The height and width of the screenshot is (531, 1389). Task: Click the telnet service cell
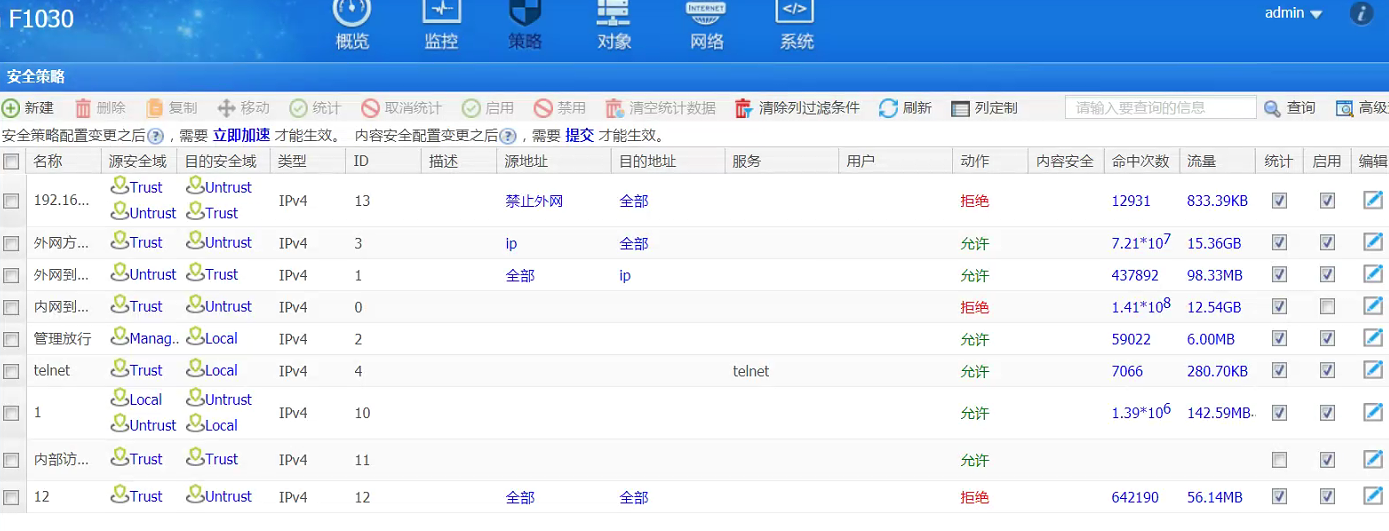point(751,371)
